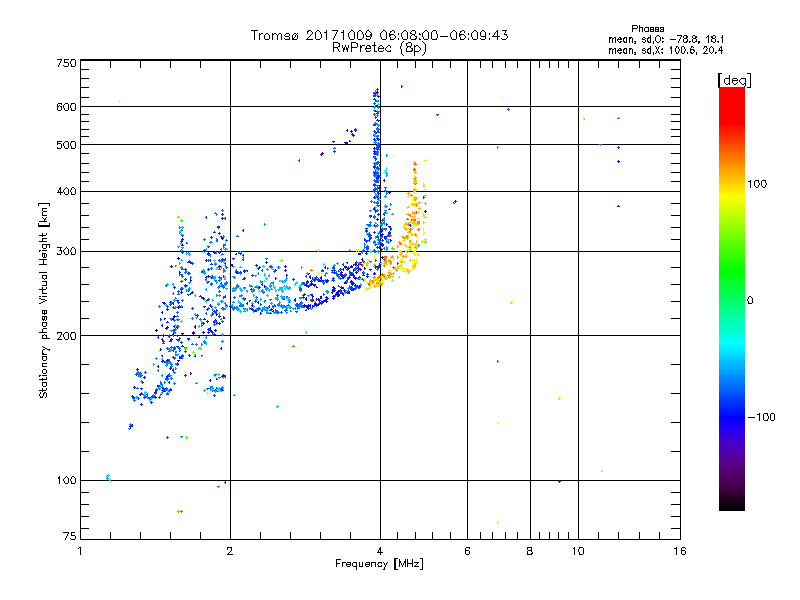Click the x-axis tick label '10'

click(x=578, y=551)
